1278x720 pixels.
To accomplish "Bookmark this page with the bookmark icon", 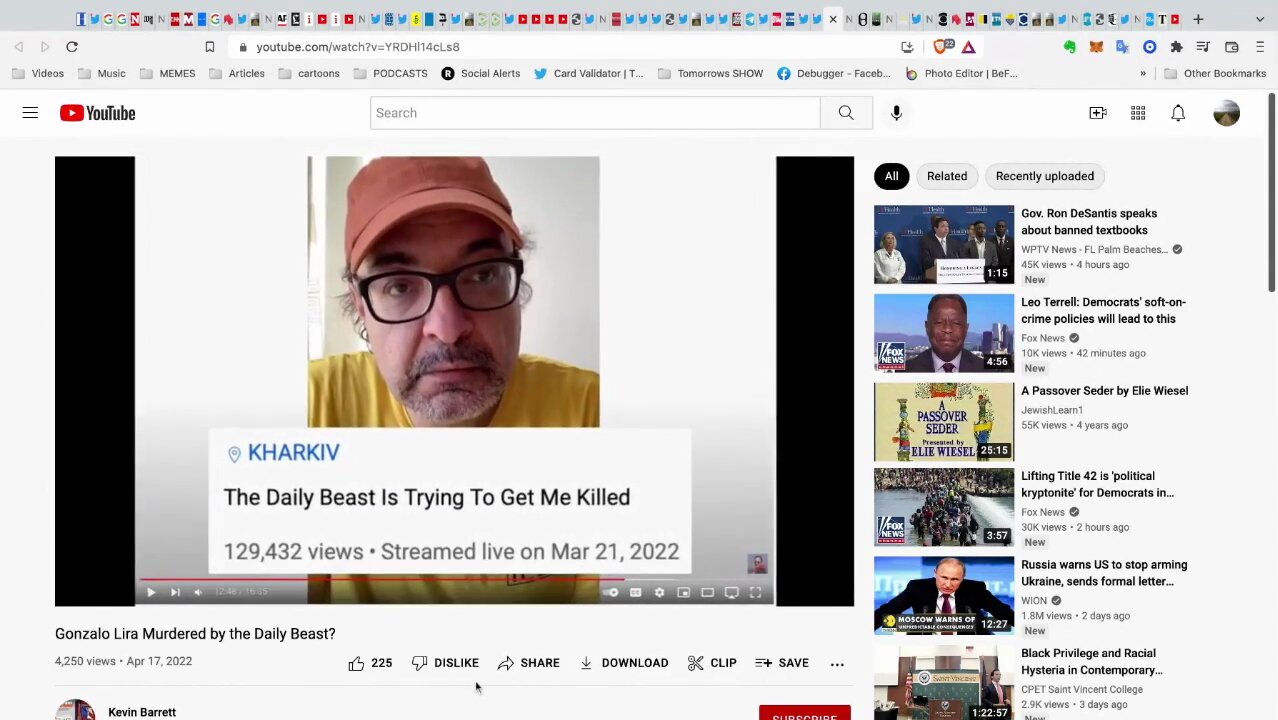I will (209, 47).
